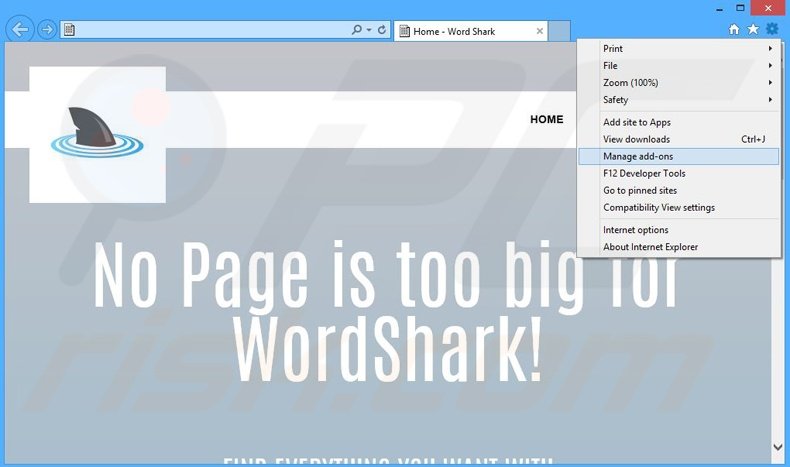Click the HOME navigation link on page

[547, 119]
